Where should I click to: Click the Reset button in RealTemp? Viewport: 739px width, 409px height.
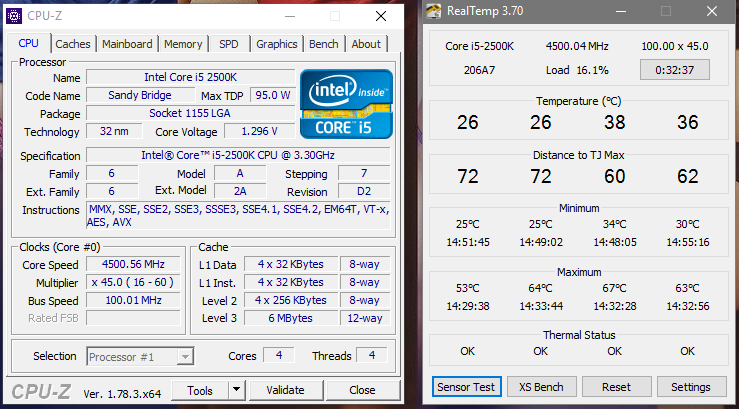click(616, 387)
